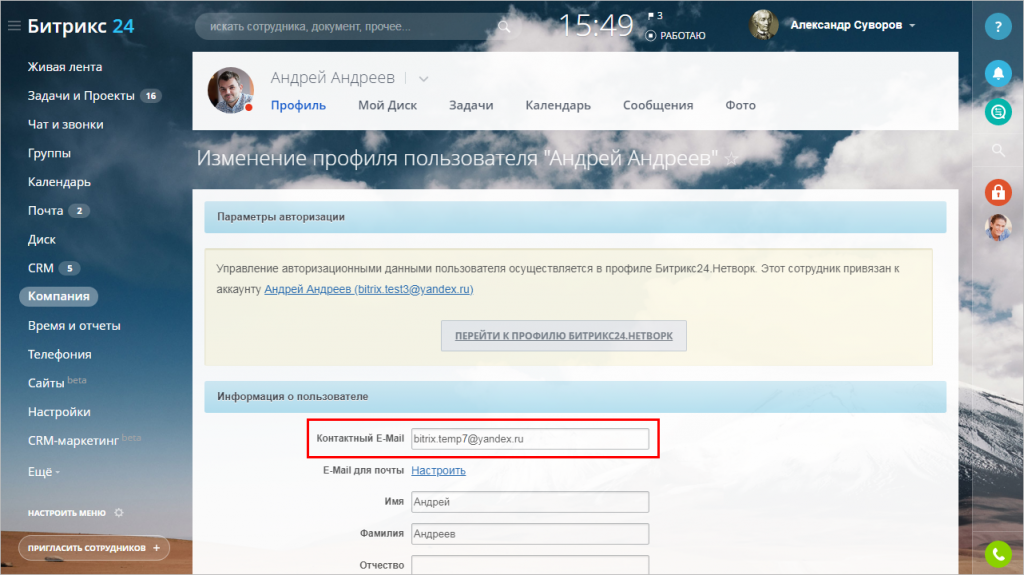The image size is (1024, 575).
Task: Click the search magnifier in top search bar
Action: point(504,27)
